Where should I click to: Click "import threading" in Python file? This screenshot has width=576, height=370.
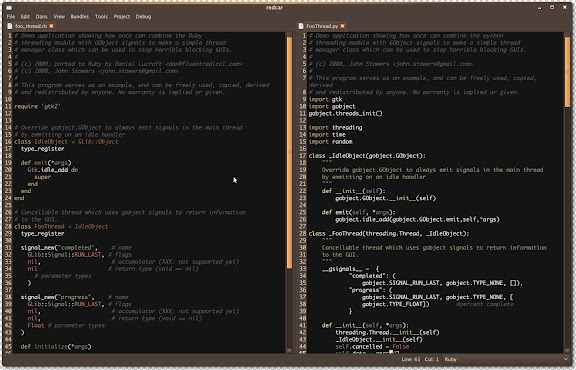pos(335,127)
